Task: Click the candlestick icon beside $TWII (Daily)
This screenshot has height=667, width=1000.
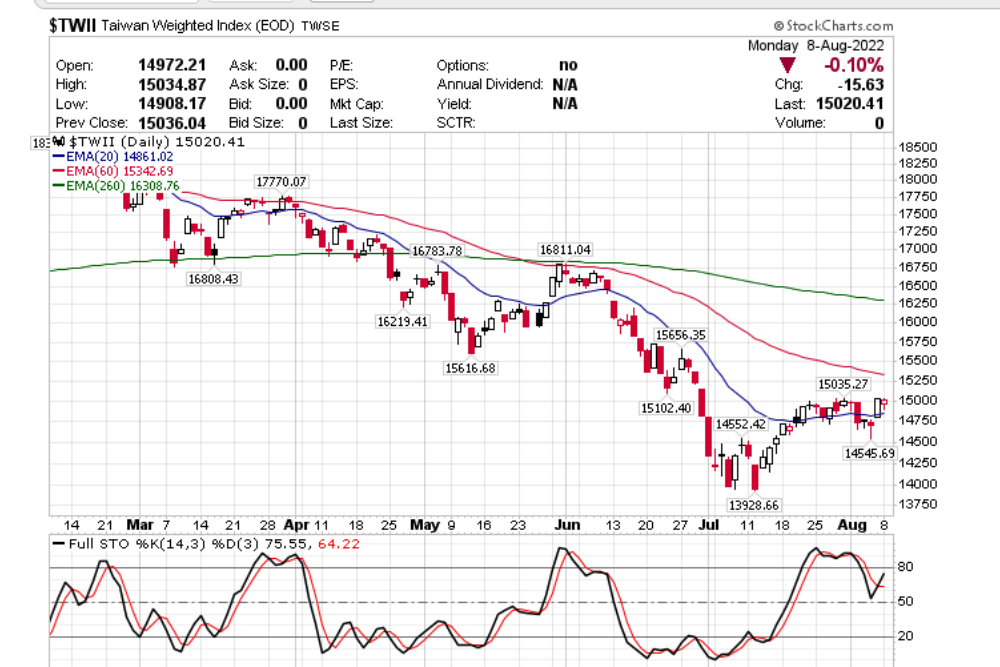Action: click(x=59, y=142)
